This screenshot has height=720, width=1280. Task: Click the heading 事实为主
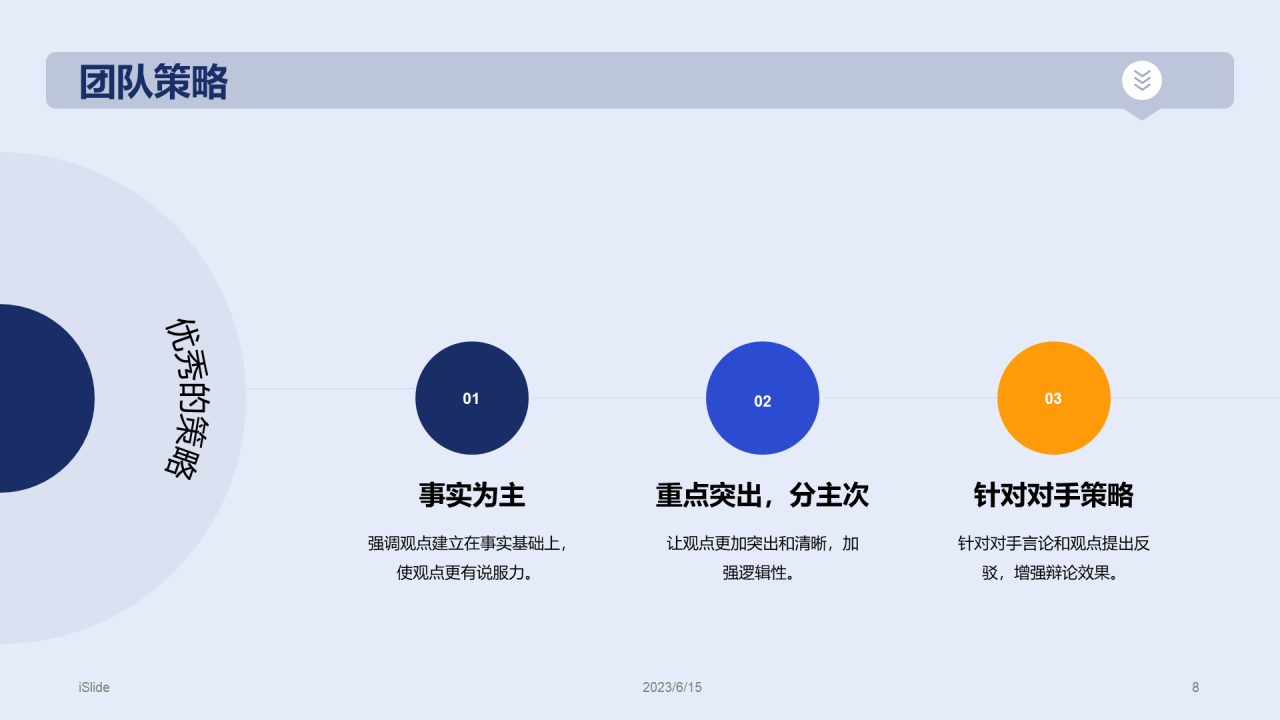[472, 495]
